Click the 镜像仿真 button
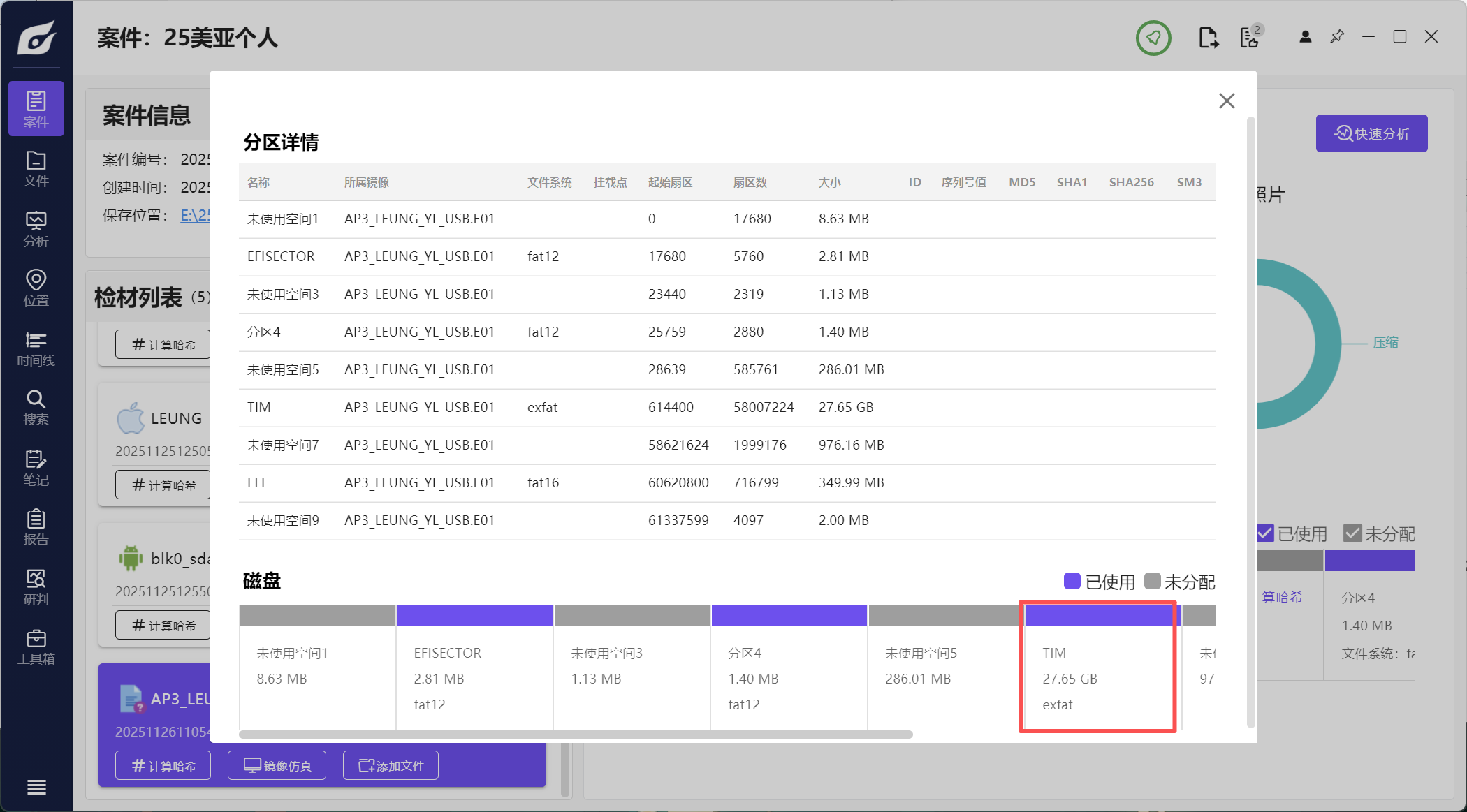1467x812 pixels. tap(277, 765)
